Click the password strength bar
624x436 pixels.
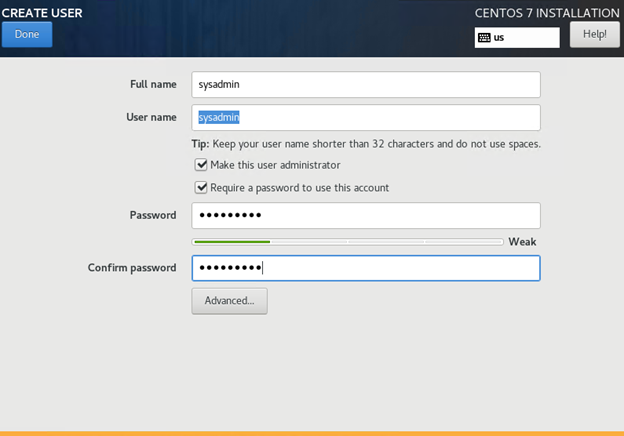click(347, 241)
